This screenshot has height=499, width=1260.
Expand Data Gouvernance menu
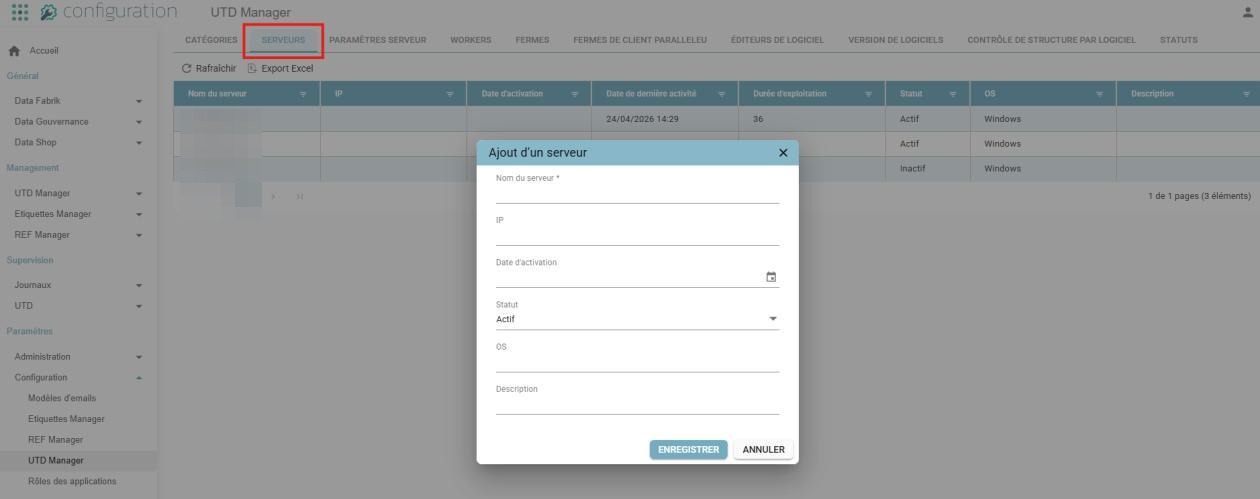point(139,122)
